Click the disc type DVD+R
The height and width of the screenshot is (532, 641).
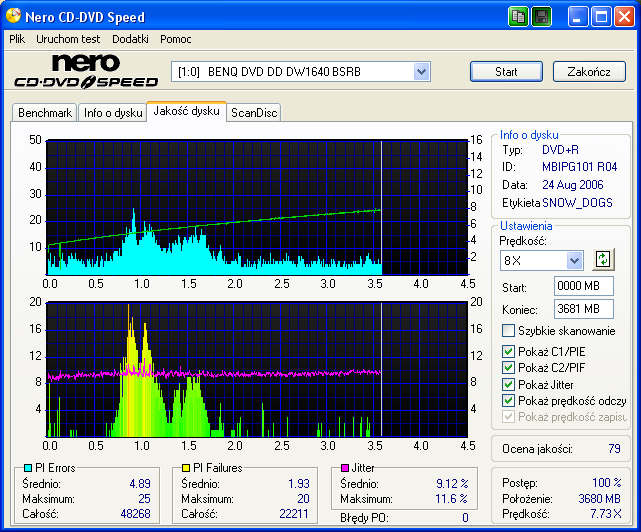[x=560, y=150]
